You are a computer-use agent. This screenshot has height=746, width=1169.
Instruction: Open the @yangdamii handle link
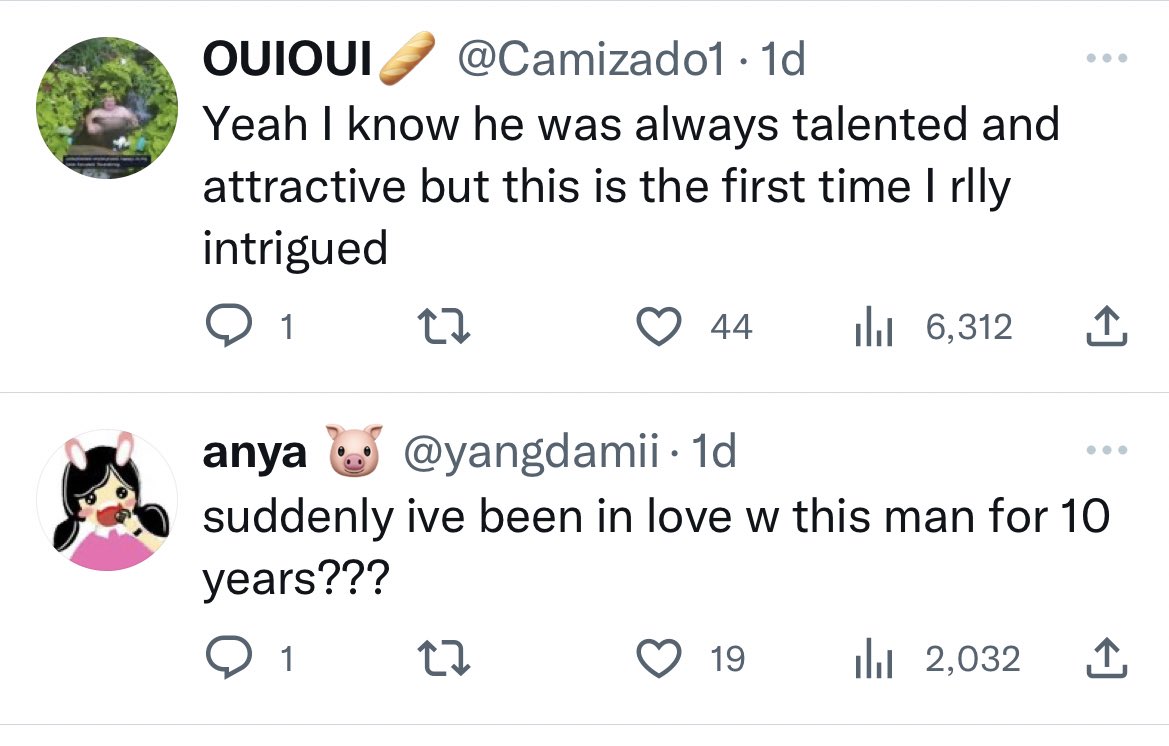point(531,451)
